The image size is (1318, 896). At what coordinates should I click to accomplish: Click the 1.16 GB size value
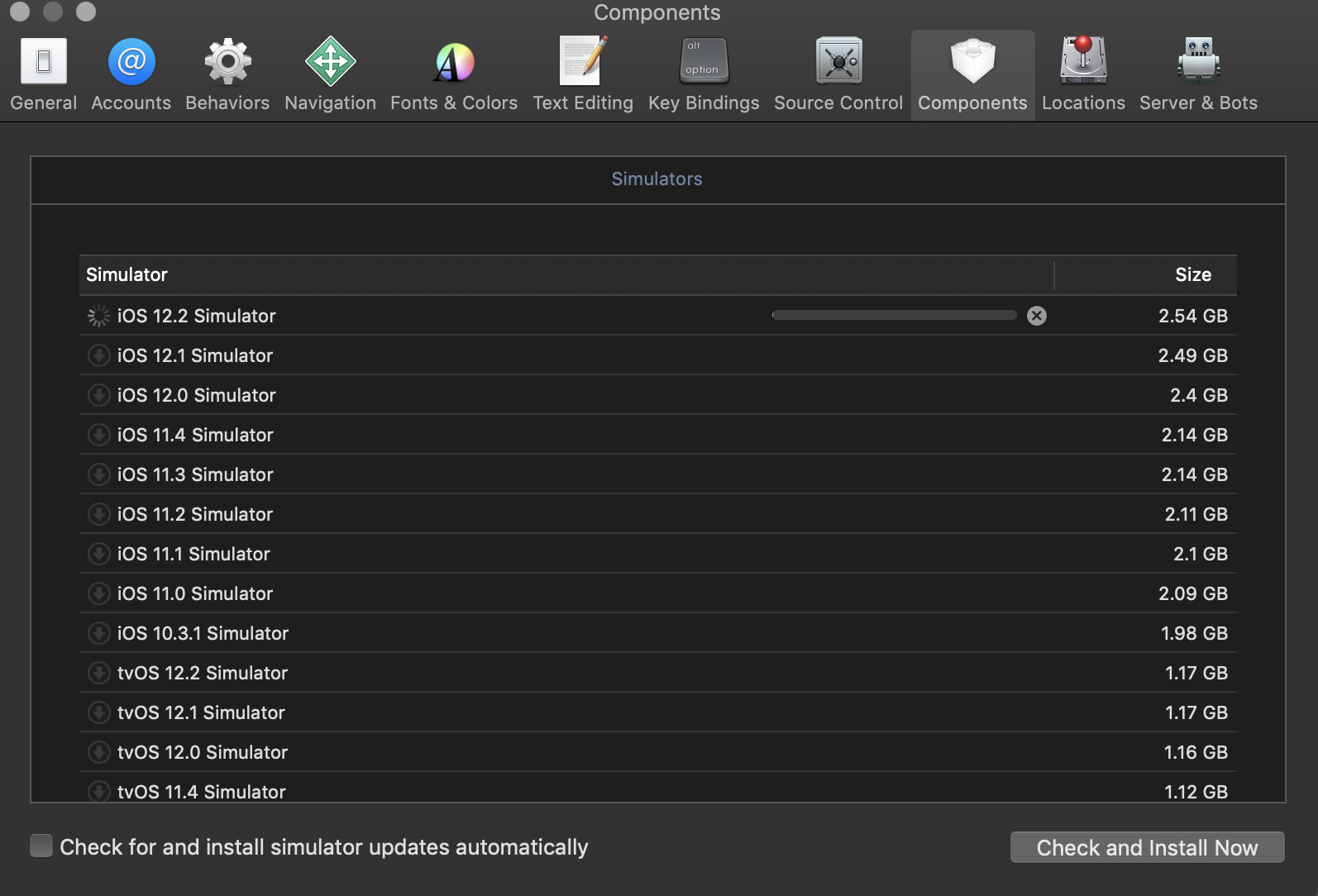pyautogui.click(x=1196, y=752)
